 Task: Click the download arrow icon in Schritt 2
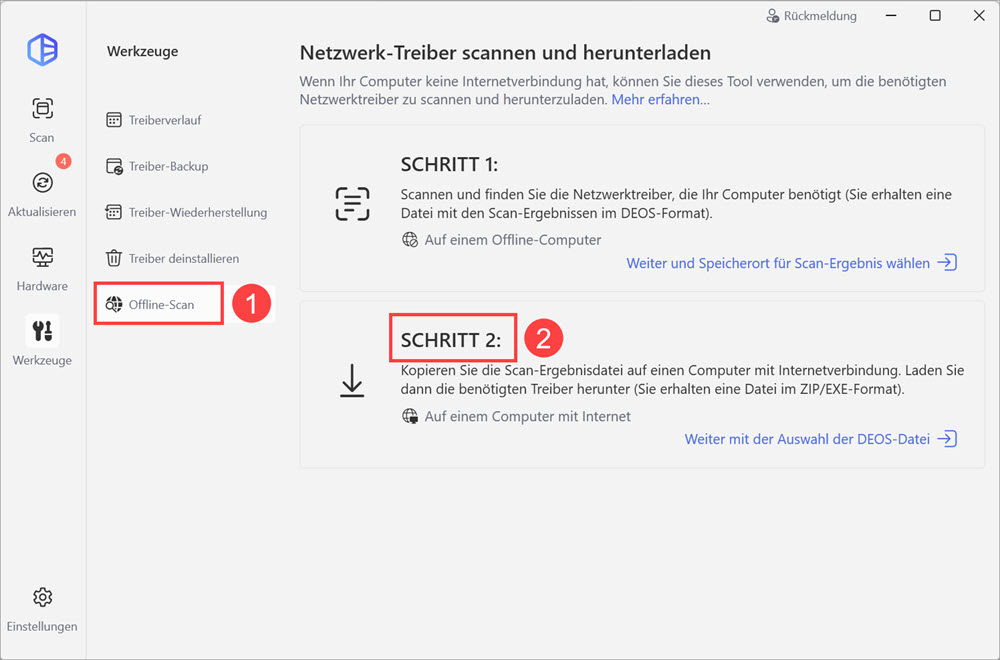point(352,381)
